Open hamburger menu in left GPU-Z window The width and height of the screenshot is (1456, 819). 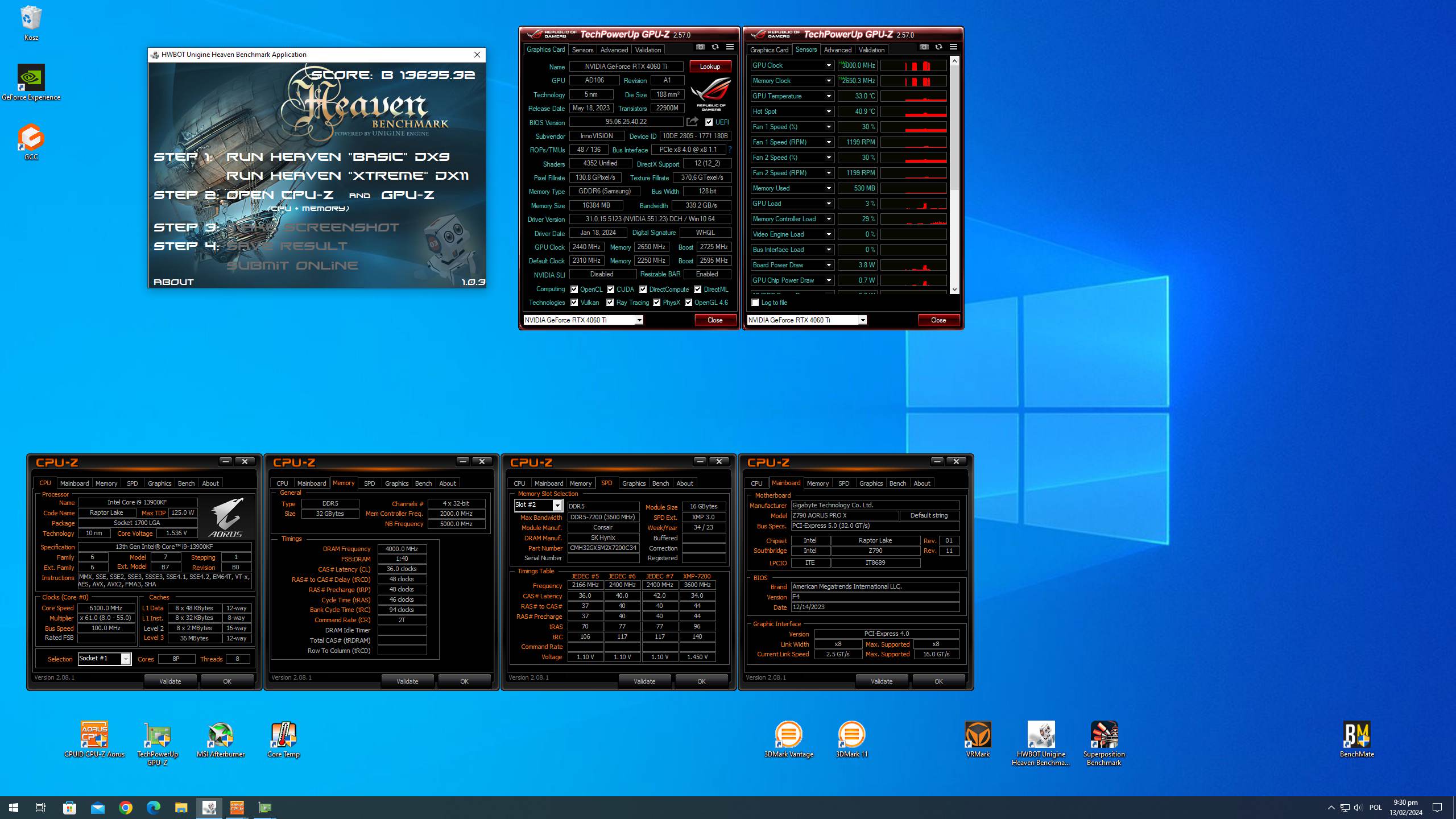pyautogui.click(x=730, y=47)
